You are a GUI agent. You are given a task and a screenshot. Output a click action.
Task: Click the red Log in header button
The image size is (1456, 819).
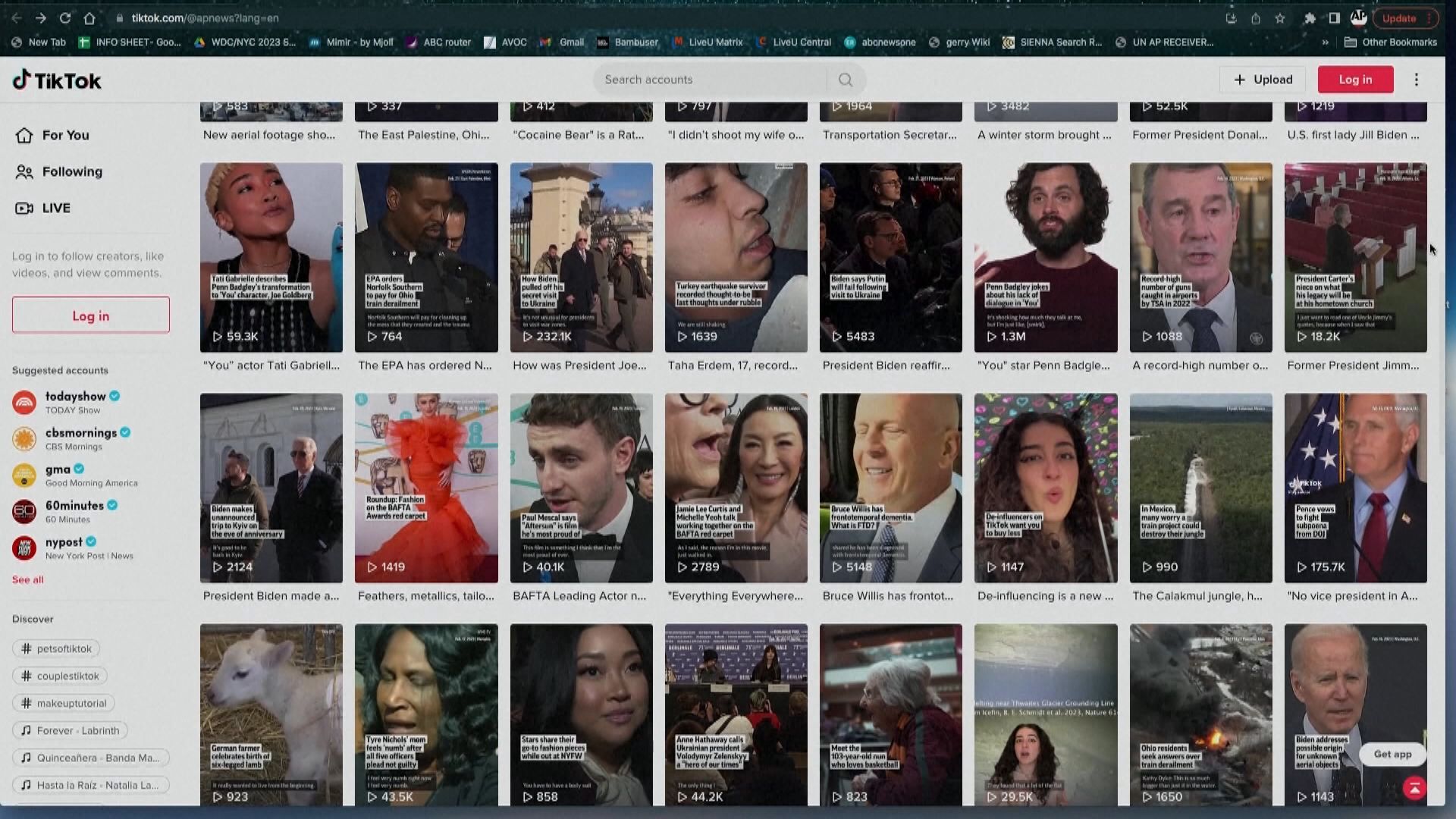[1355, 80]
